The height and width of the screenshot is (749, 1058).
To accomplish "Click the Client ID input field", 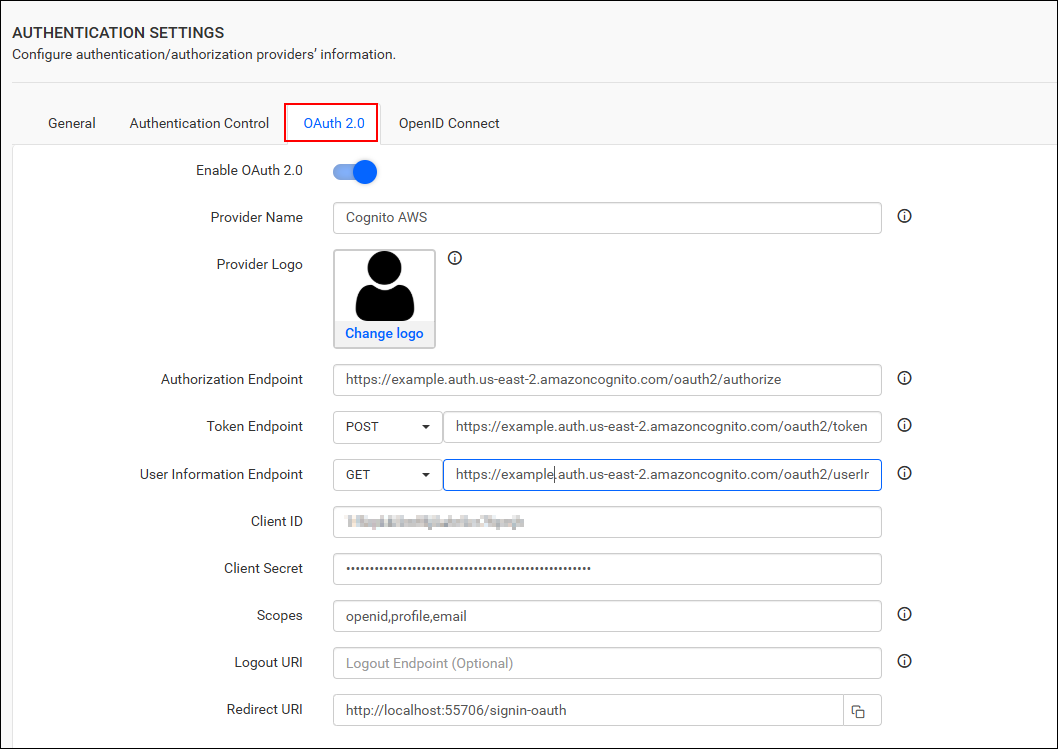I will coord(607,522).
